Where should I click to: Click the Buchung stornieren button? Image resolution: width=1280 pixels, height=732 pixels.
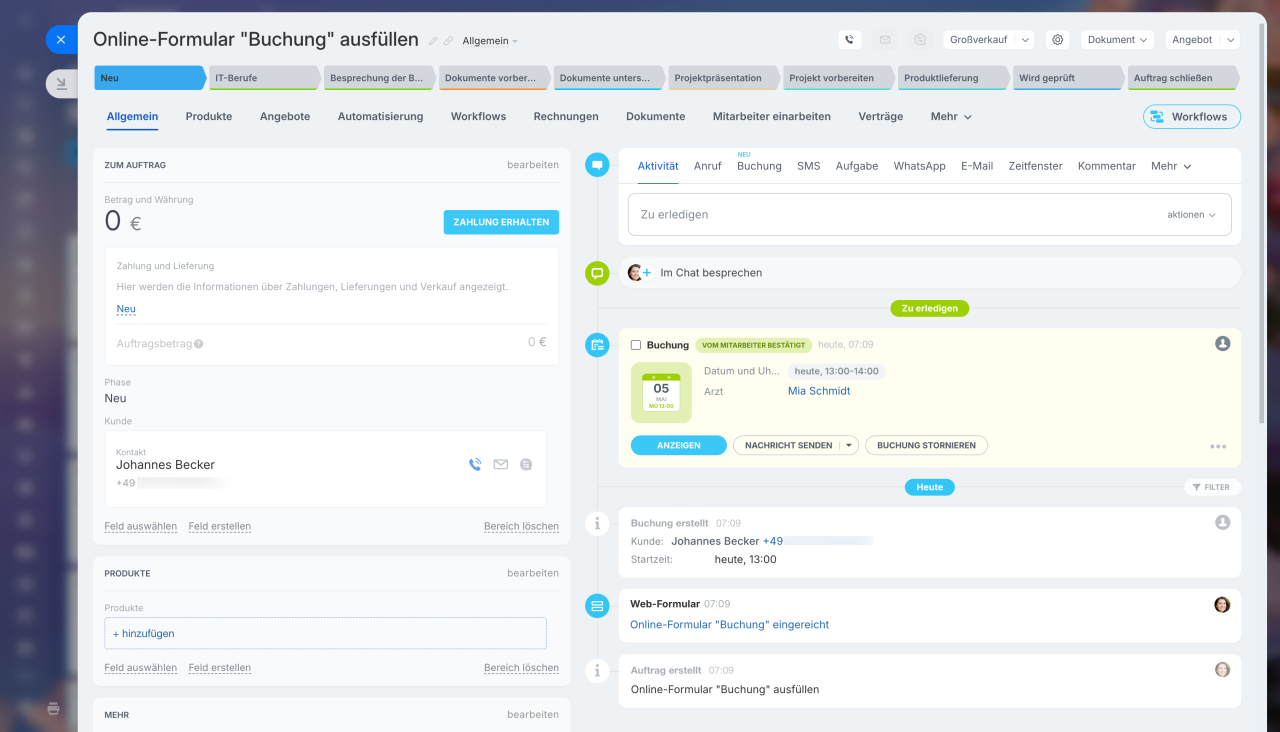[x=927, y=446]
